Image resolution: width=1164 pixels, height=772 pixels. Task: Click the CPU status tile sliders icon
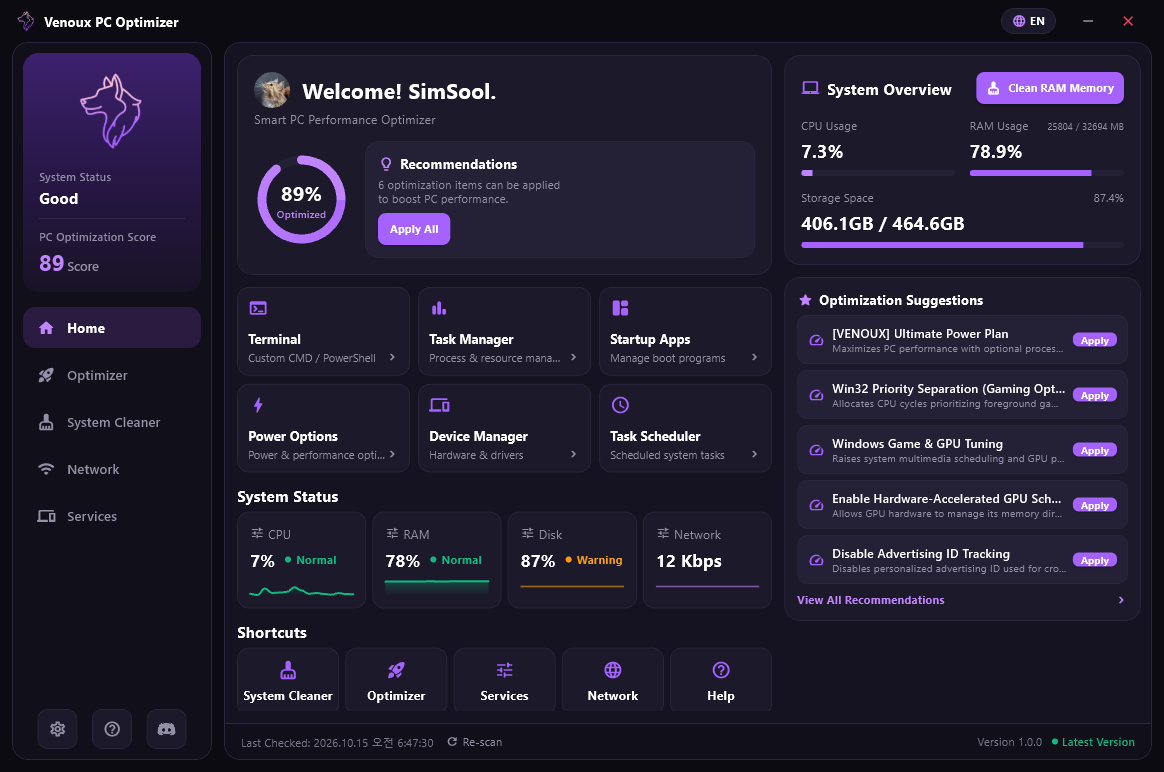pyautogui.click(x=257, y=534)
